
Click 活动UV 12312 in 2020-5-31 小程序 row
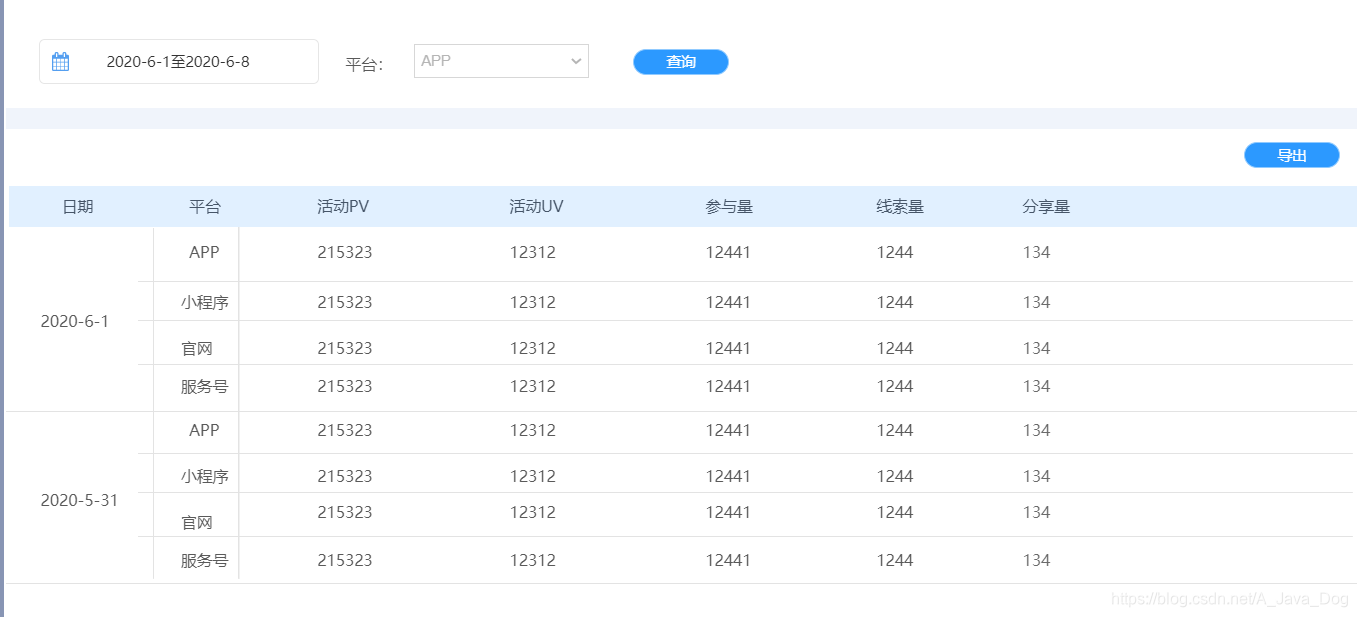click(533, 477)
